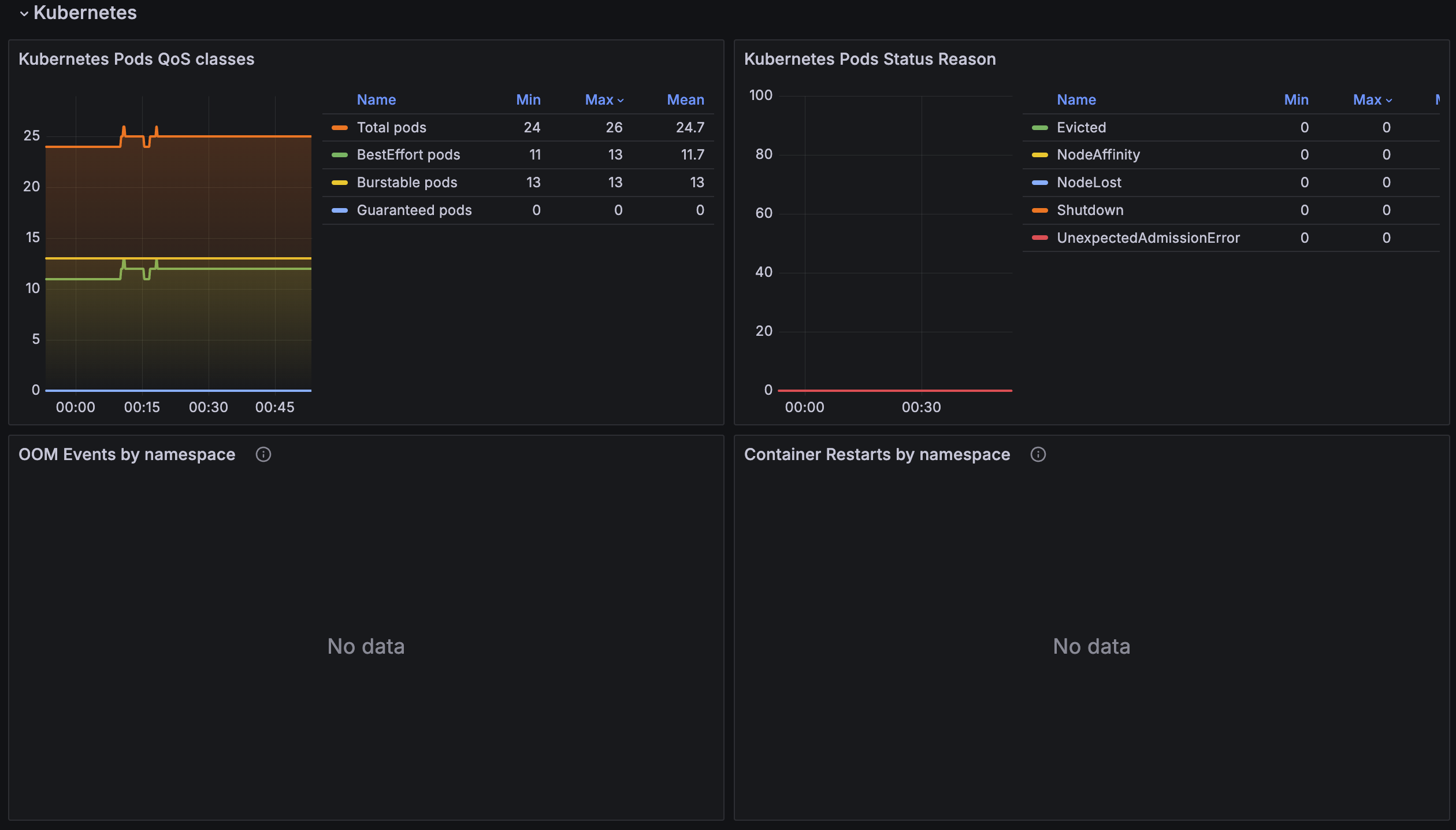Sort QoS legend by Name header

(376, 99)
